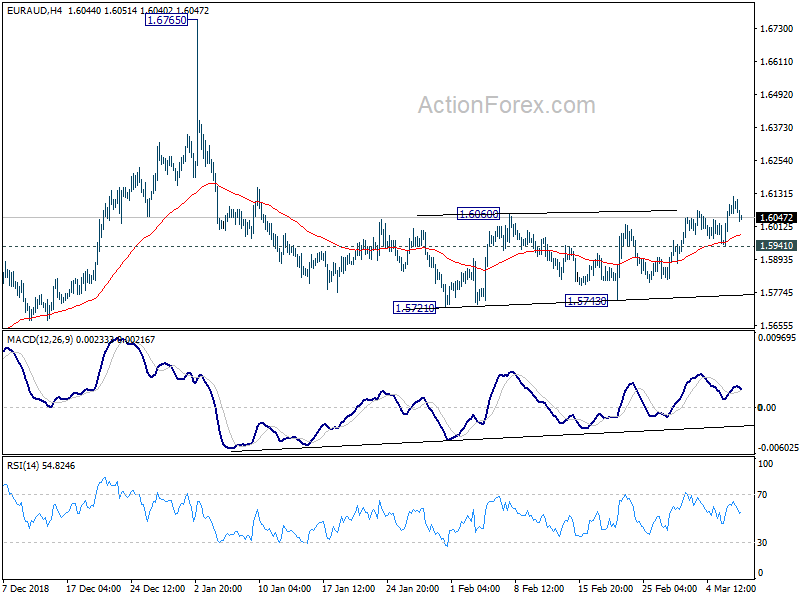Screen dimensions: 800x600
Task: Click the 1.63730 price axis value
Action: (777, 128)
